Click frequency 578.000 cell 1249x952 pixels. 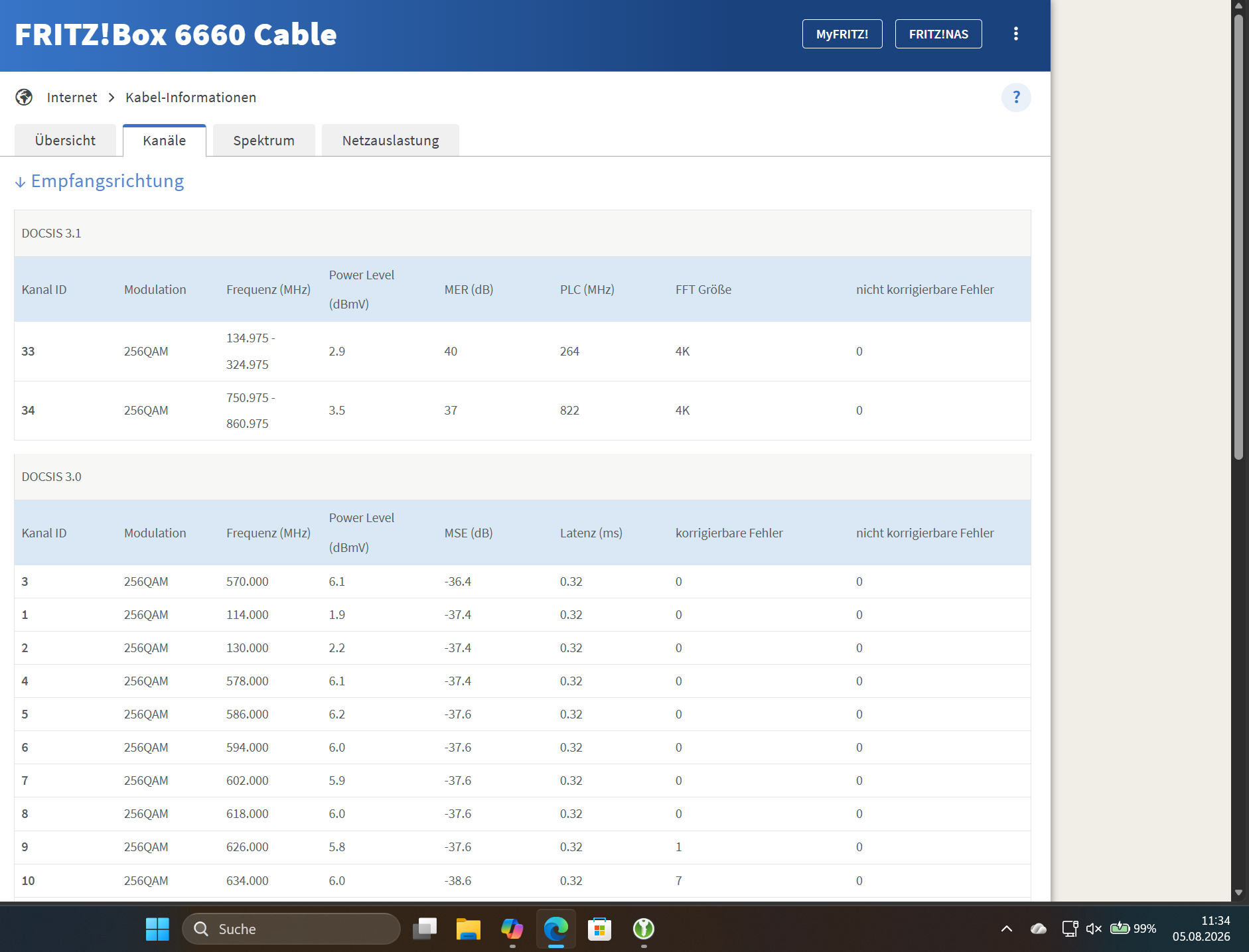point(248,681)
